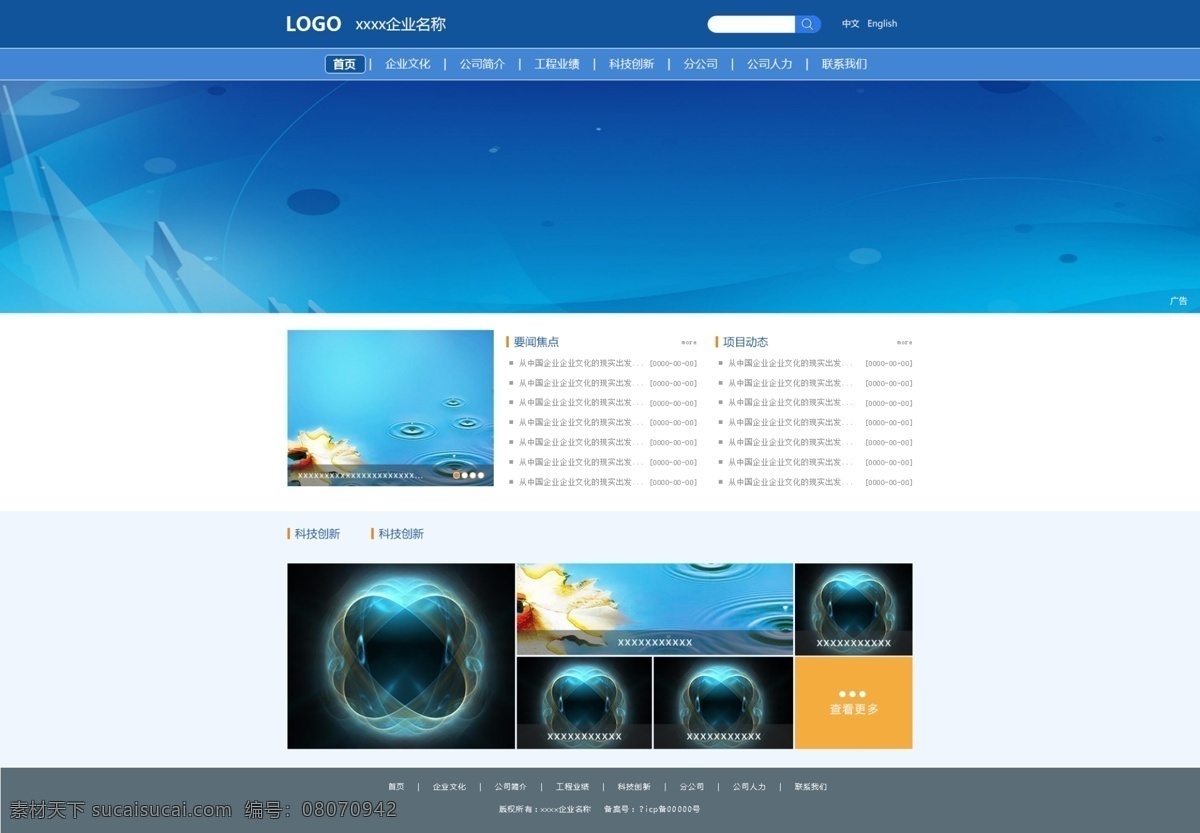Open 分公司 in the footer links
This screenshot has height=833, width=1200.
click(692, 787)
